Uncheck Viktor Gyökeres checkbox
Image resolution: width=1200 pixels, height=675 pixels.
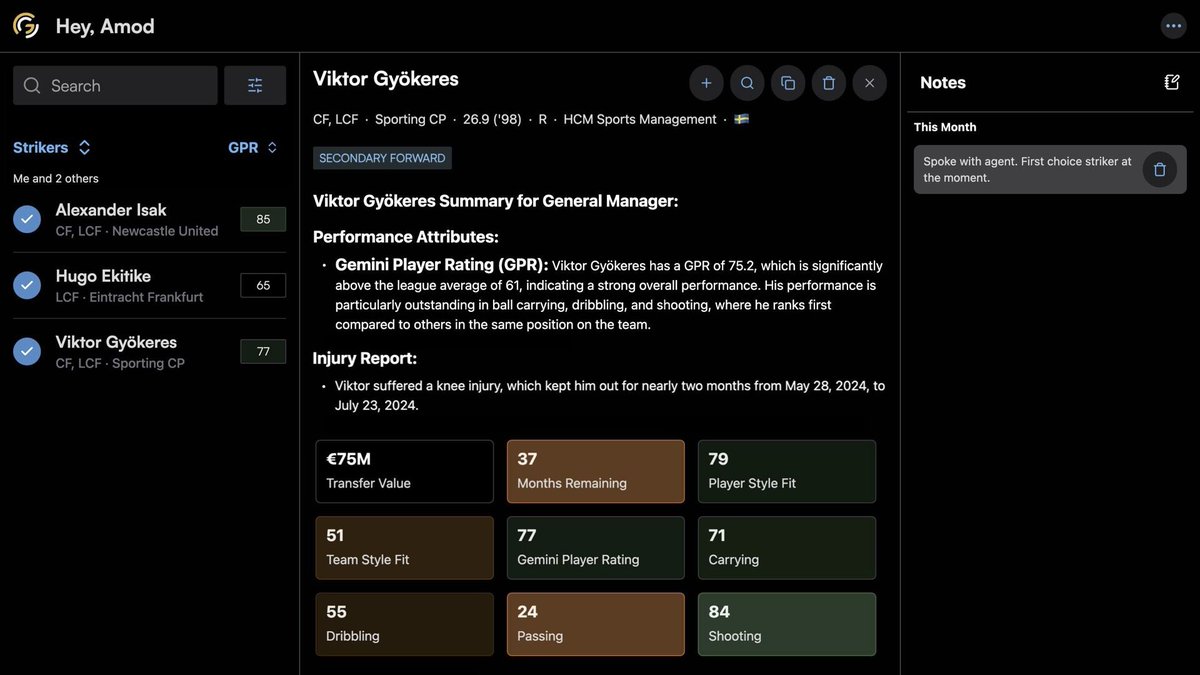(x=28, y=351)
